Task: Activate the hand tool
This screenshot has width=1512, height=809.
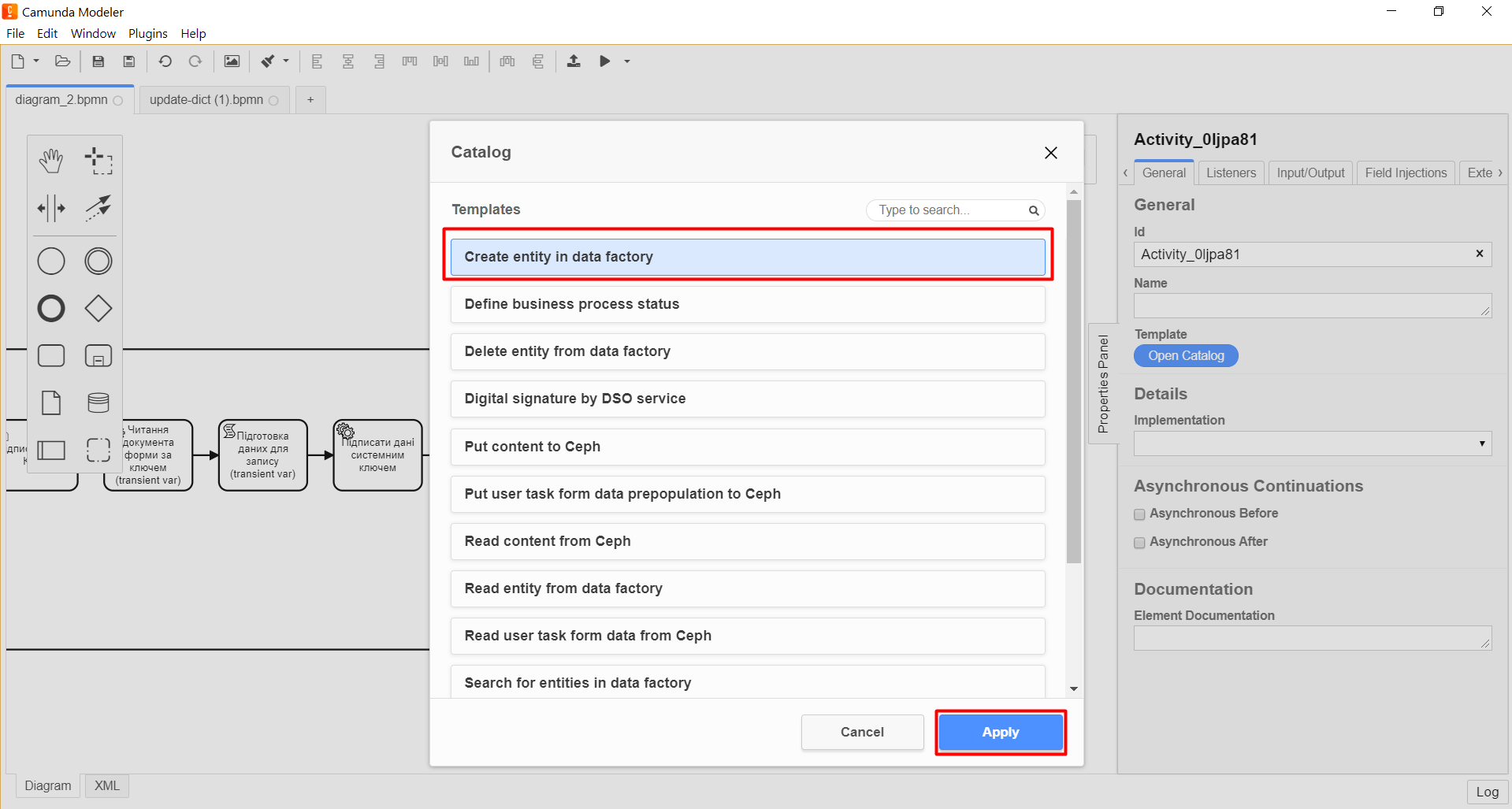Action: coord(51,161)
